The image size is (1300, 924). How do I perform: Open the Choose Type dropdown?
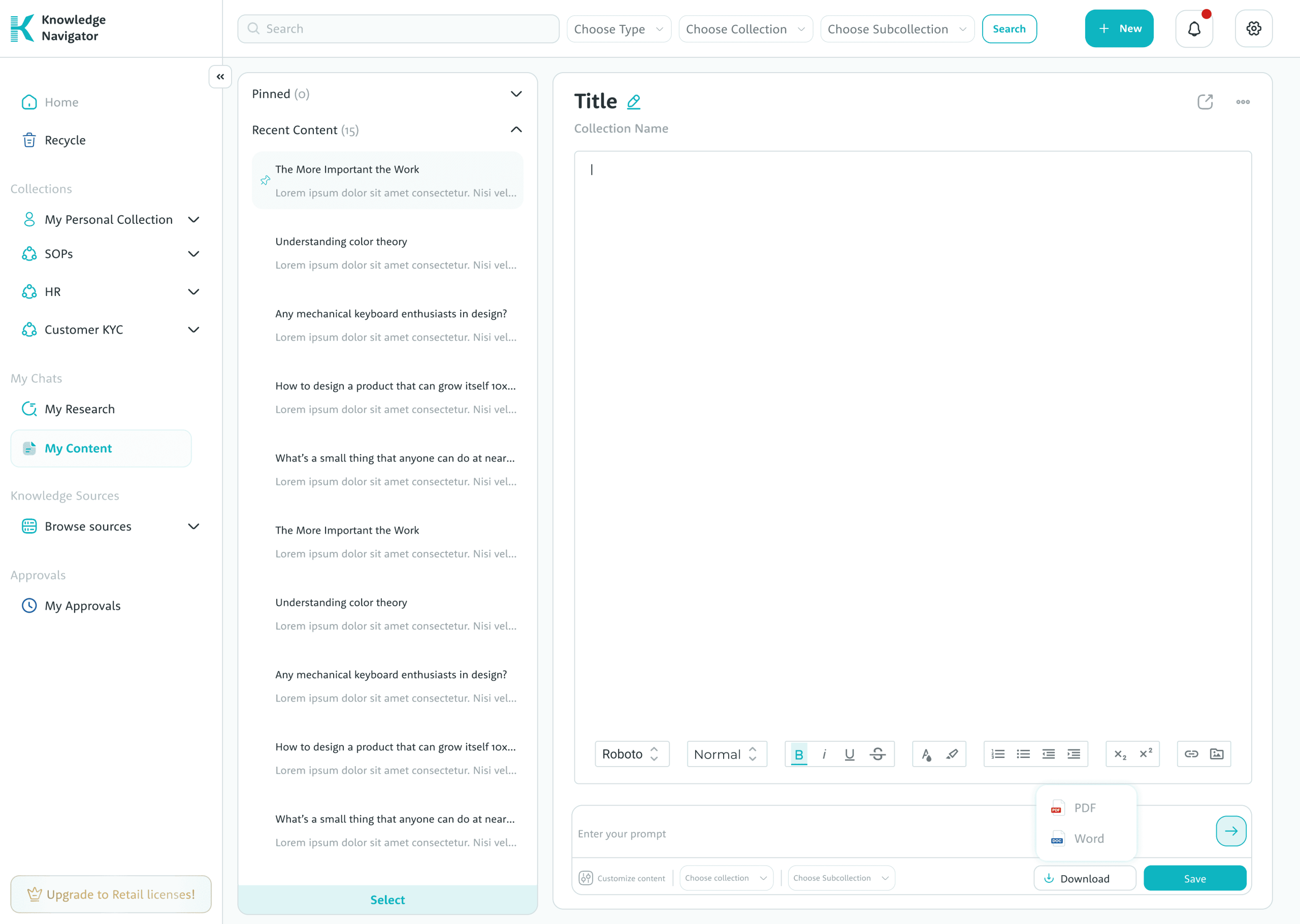pyautogui.click(x=619, y=29)
